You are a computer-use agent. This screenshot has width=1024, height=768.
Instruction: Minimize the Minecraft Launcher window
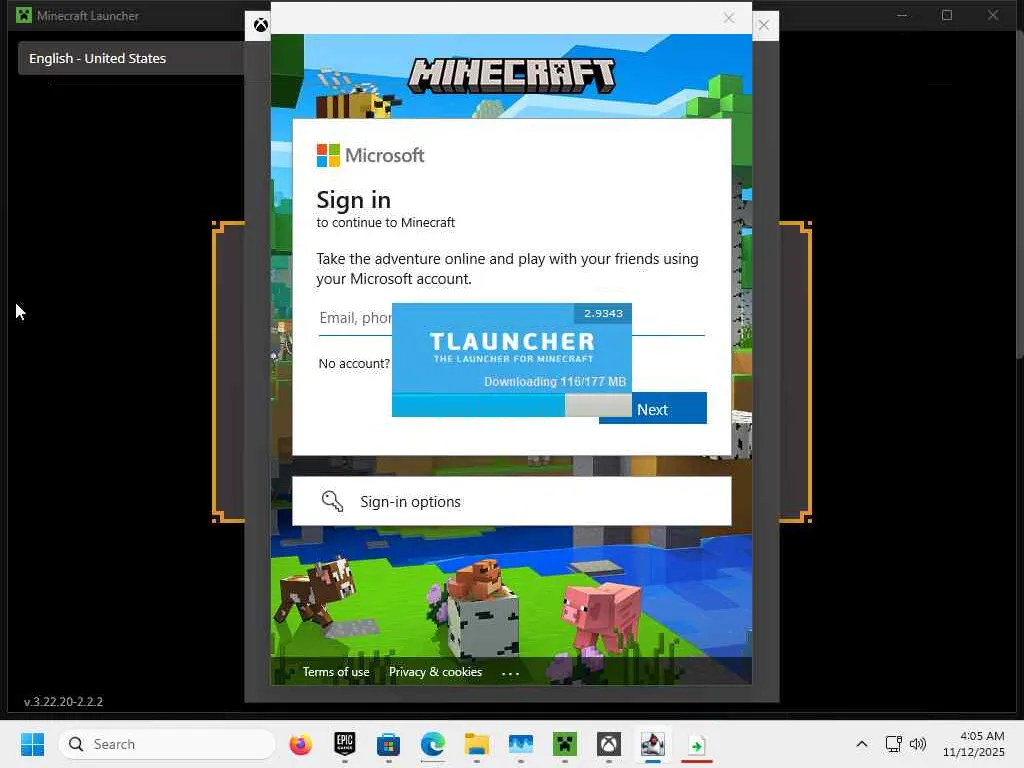coord(902,15)
